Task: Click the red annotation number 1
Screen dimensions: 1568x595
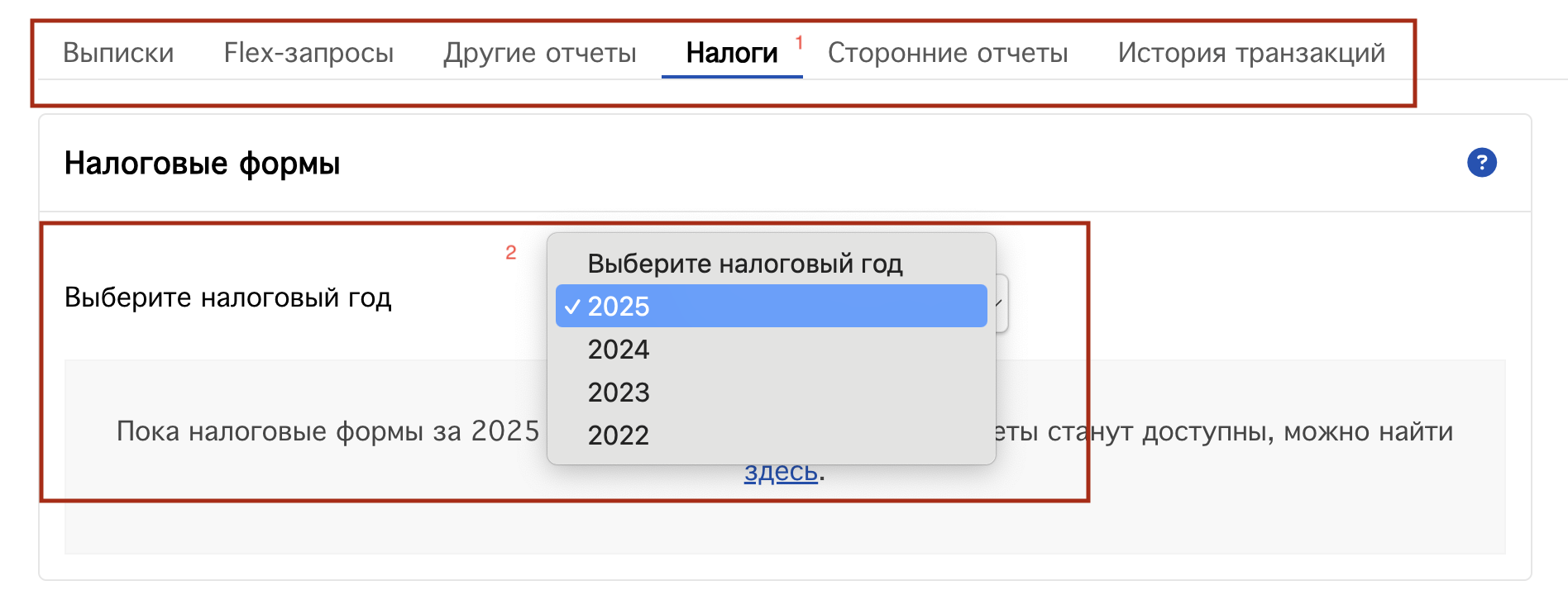Action: pos(800,42)
